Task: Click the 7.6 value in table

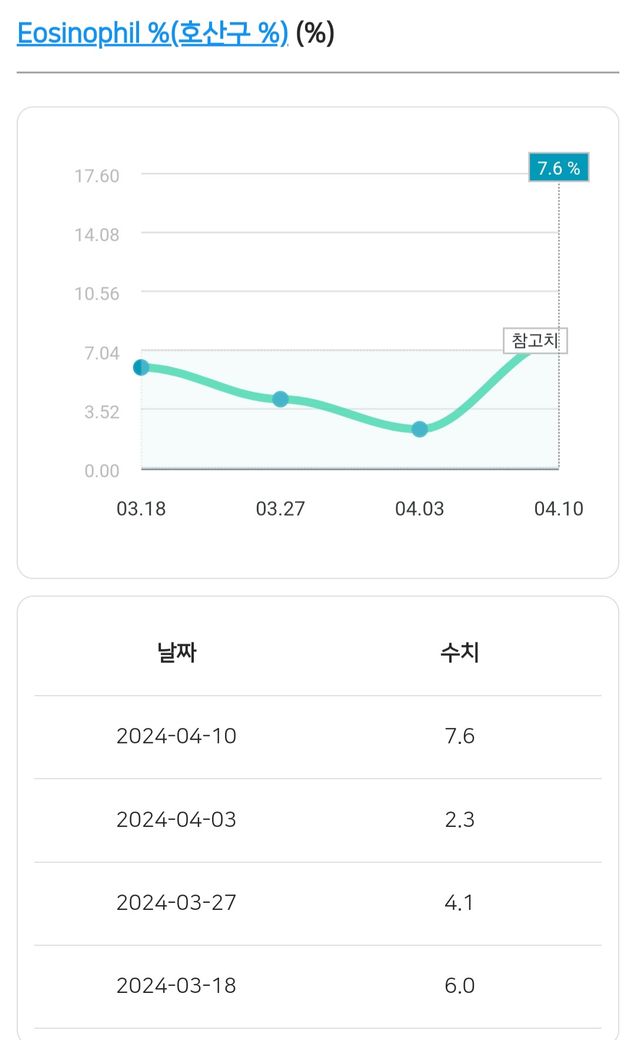Action: coord(459,737)
